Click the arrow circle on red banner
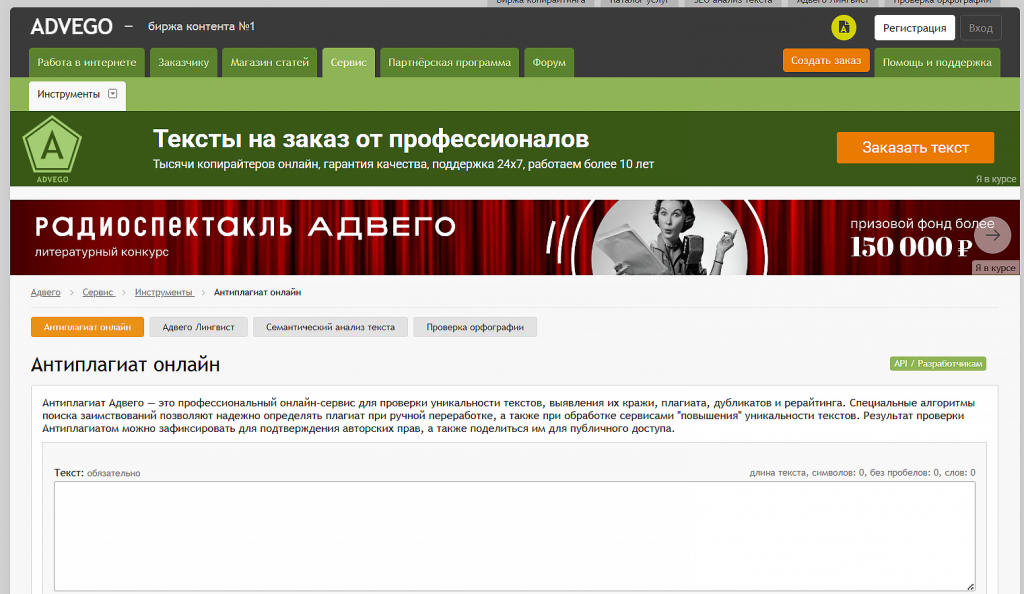 [x=993, y=235]
